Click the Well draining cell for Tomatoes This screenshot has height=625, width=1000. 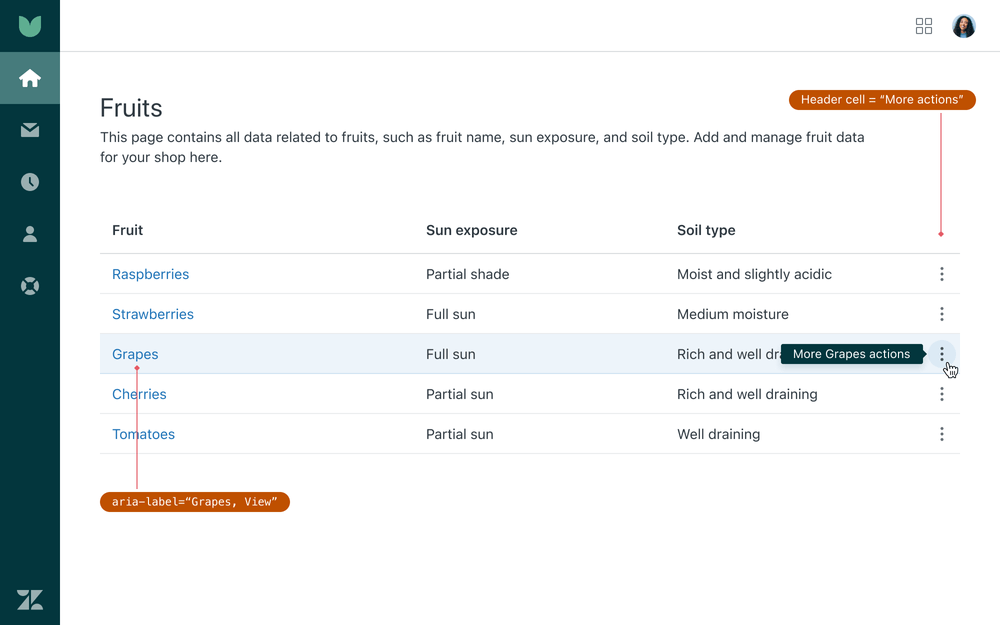click(718, 434)
